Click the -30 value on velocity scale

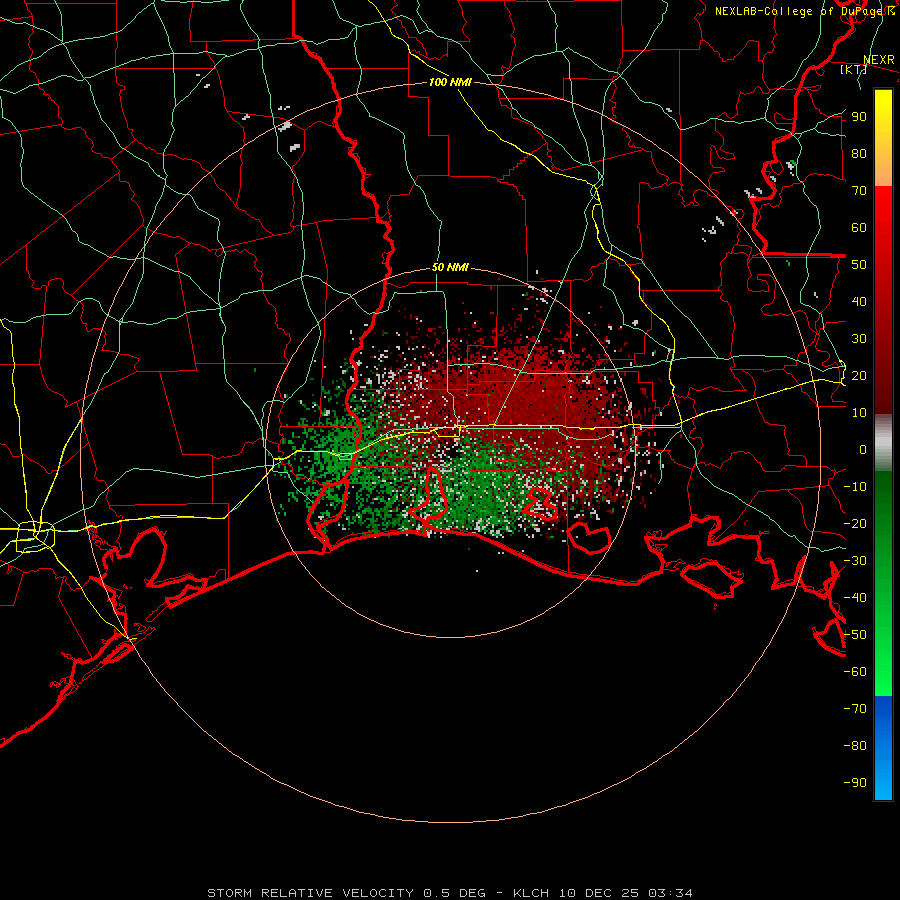tap(855, 561)
